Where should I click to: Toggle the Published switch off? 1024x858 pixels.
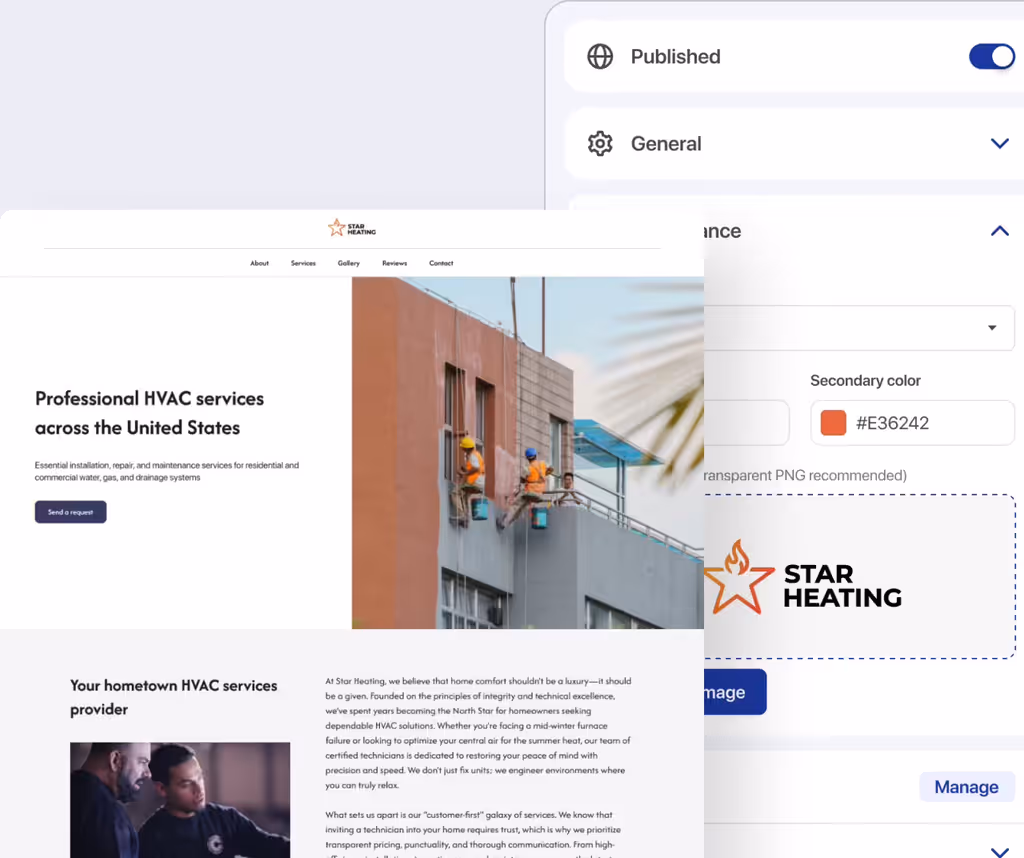(x=991, y=57)
